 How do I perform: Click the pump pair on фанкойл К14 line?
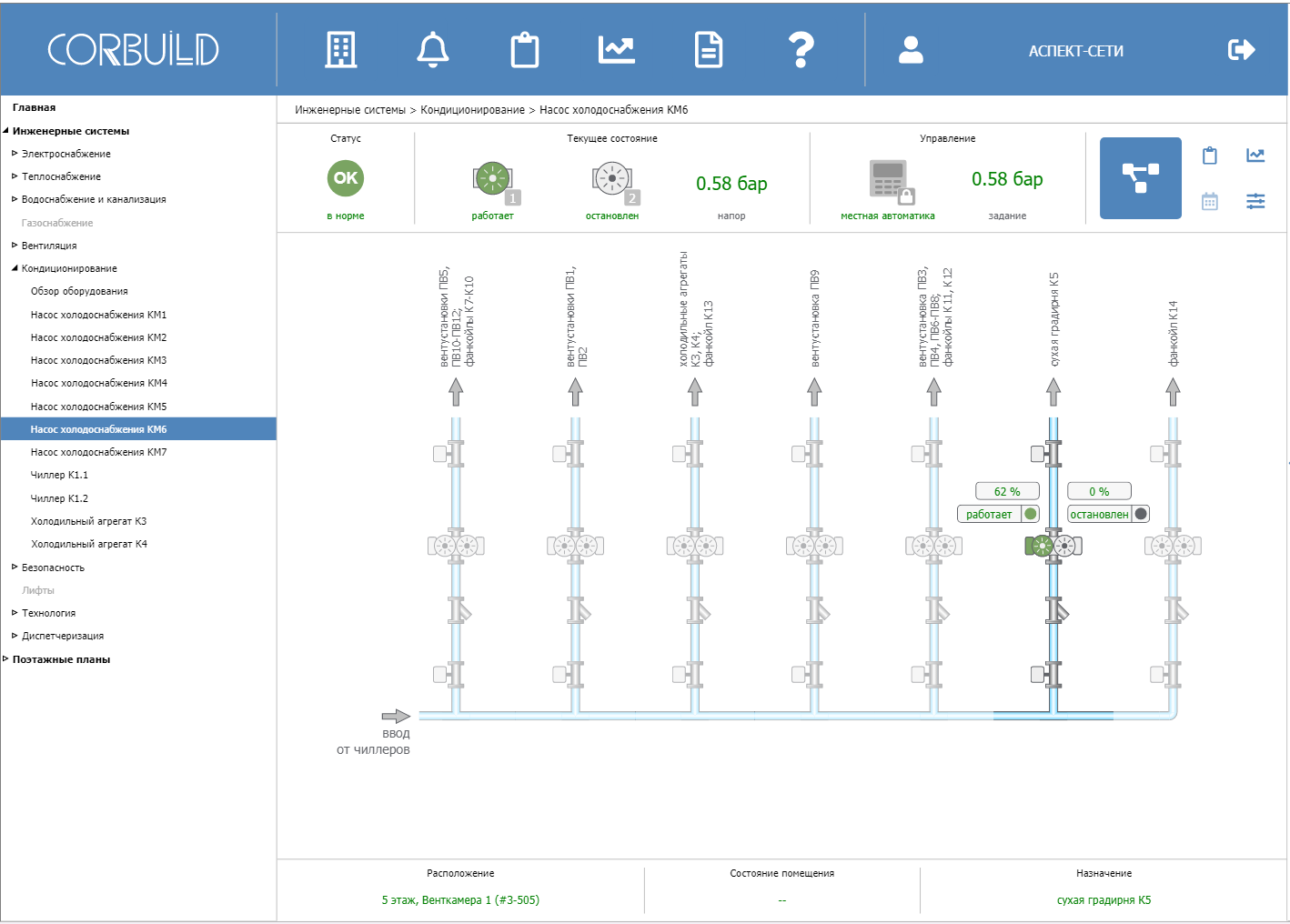[1173, 546]
